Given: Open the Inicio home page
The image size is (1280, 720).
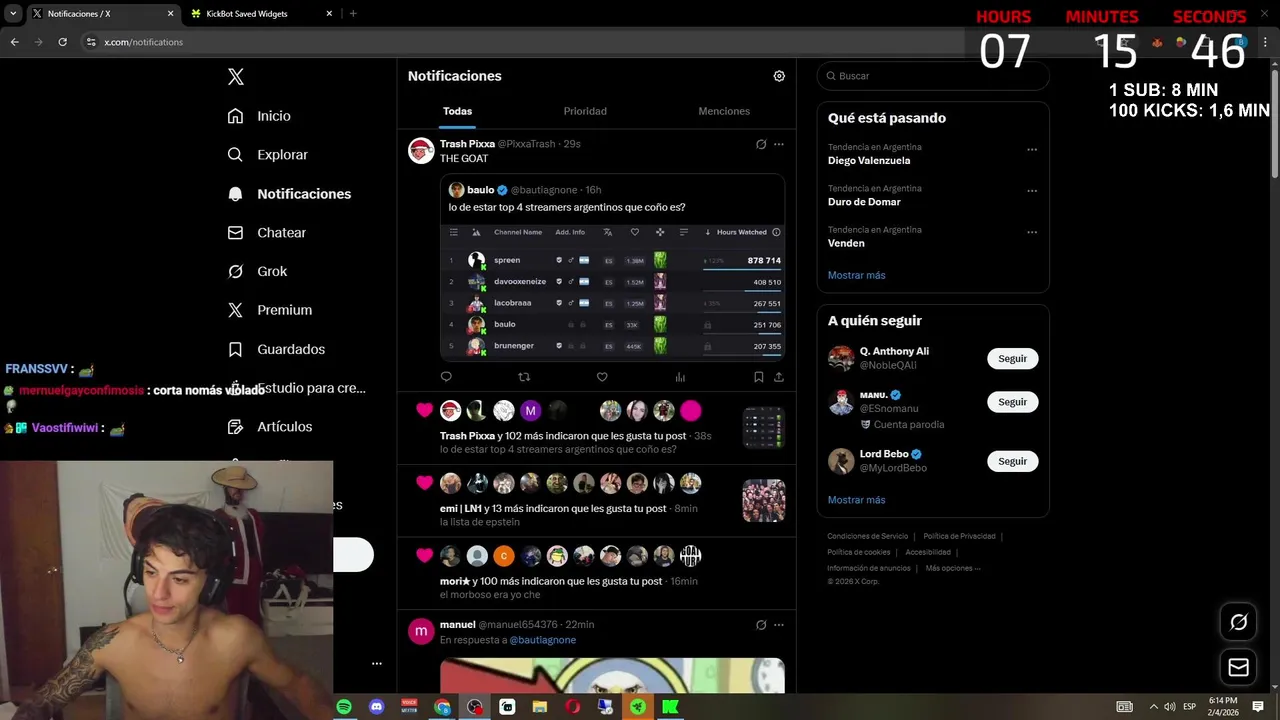Looking at the screenshot, I should (259, 116).
